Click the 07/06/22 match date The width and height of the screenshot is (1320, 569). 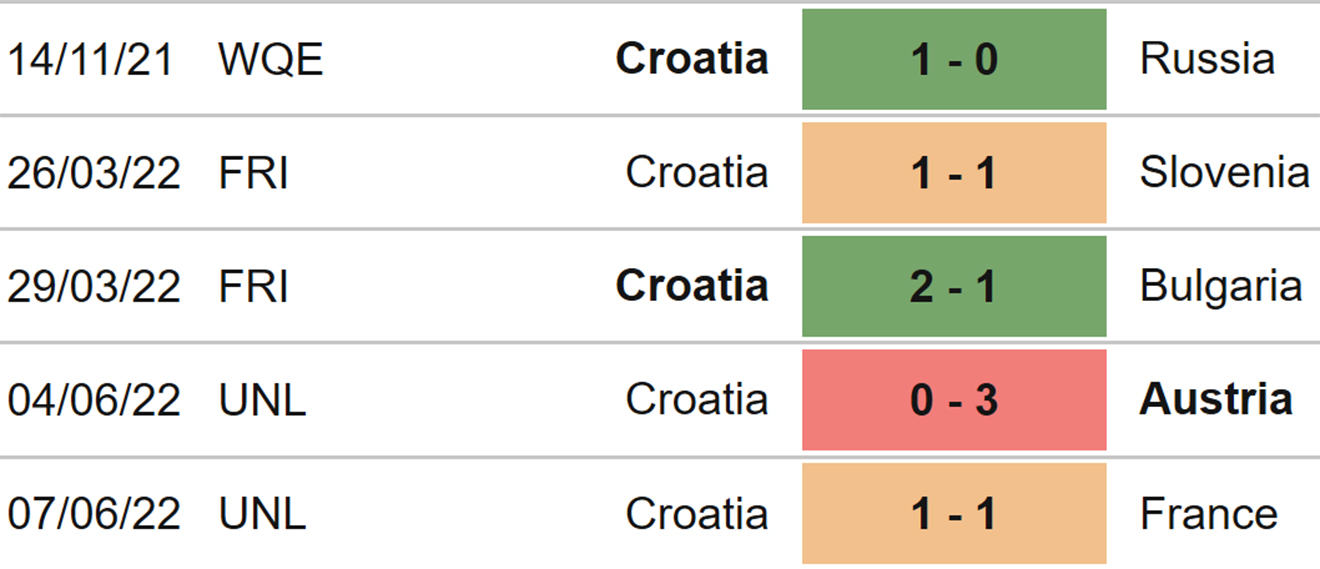pyautogui.click(x=94, y=514)
